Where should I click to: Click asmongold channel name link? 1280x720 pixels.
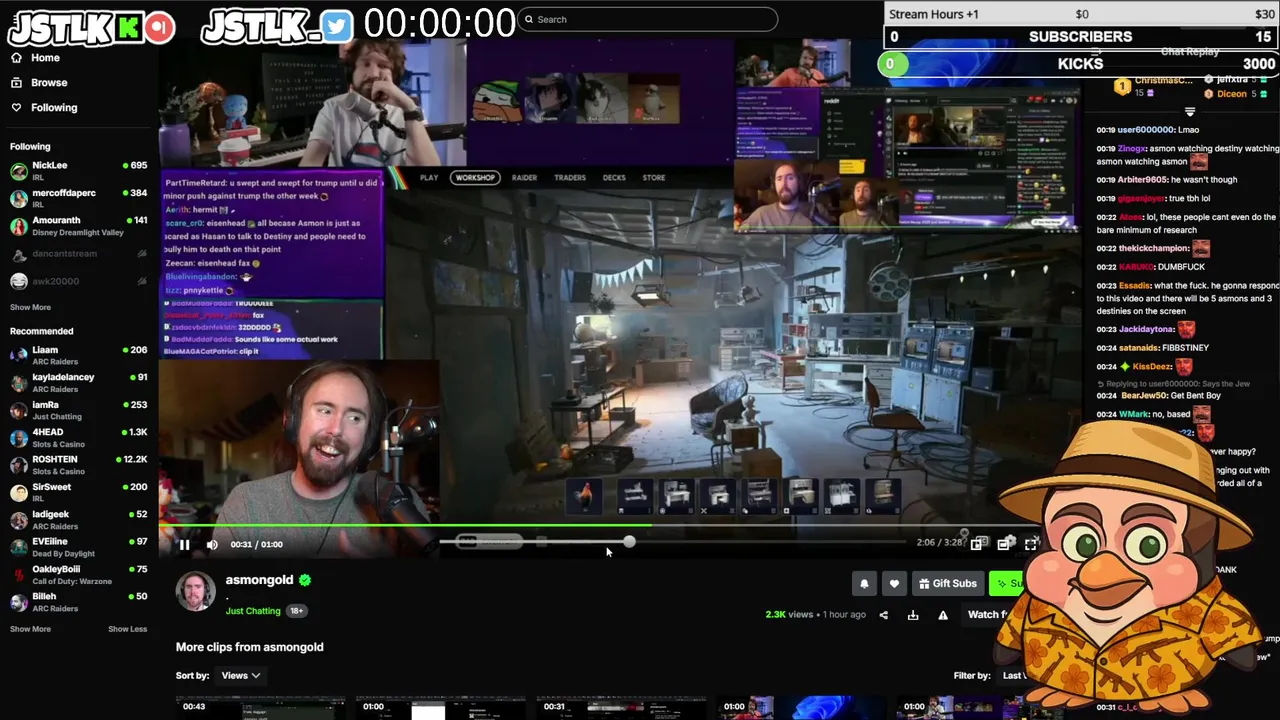[x=259, y=580]
